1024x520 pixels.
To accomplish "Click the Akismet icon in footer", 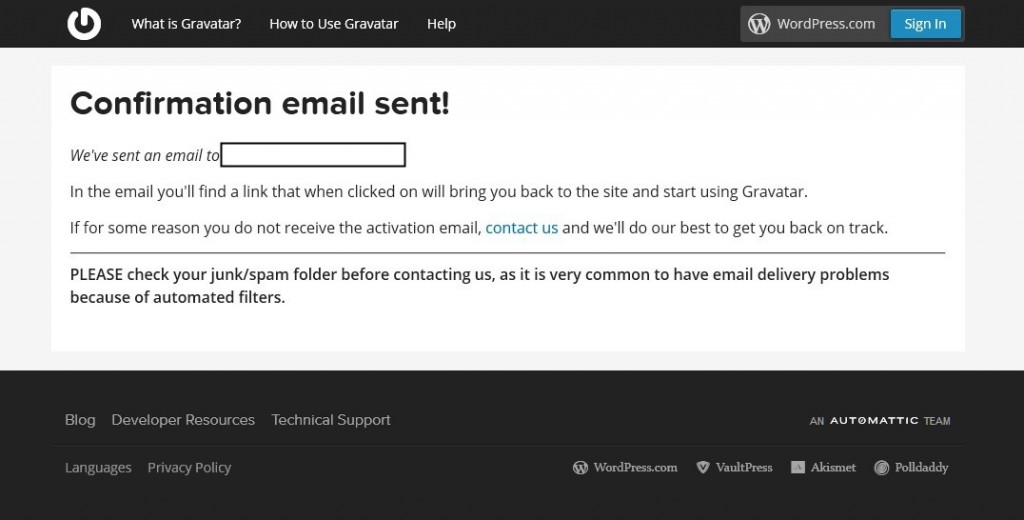I will click(798, 467).
